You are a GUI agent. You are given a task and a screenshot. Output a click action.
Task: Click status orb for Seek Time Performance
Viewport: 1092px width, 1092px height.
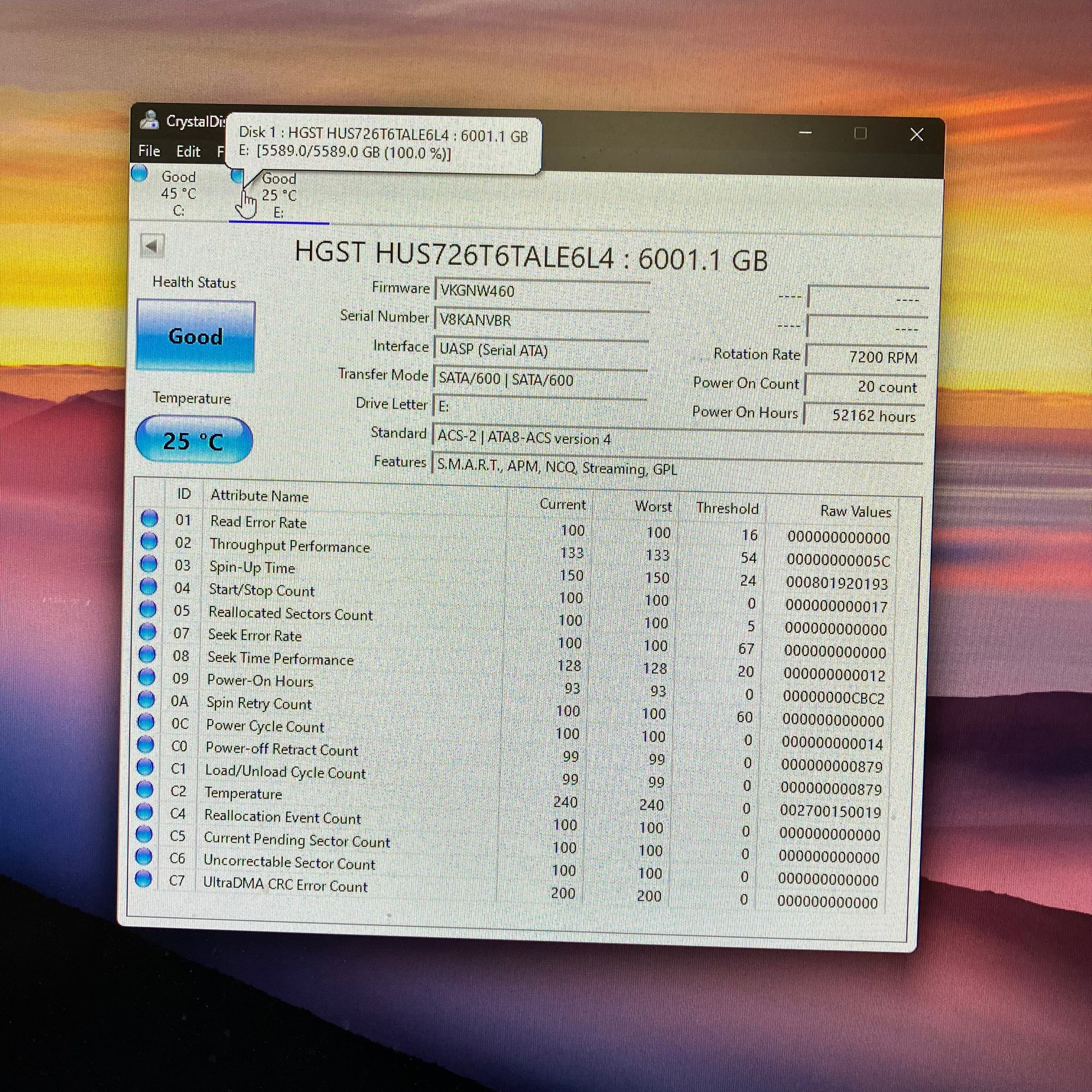click(147, 654)
